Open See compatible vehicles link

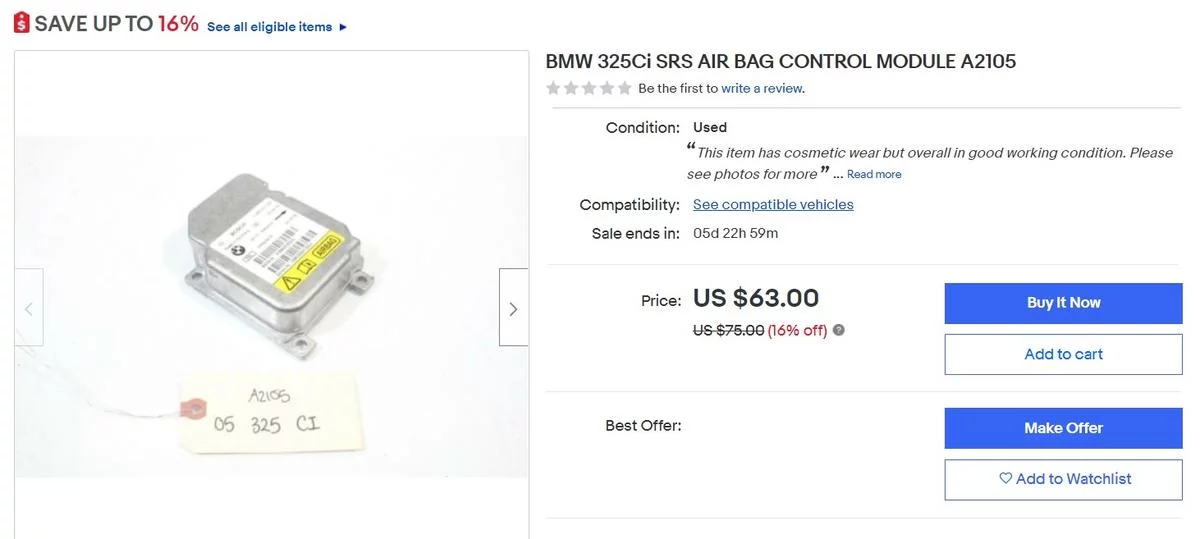click(x=773, y=204)
